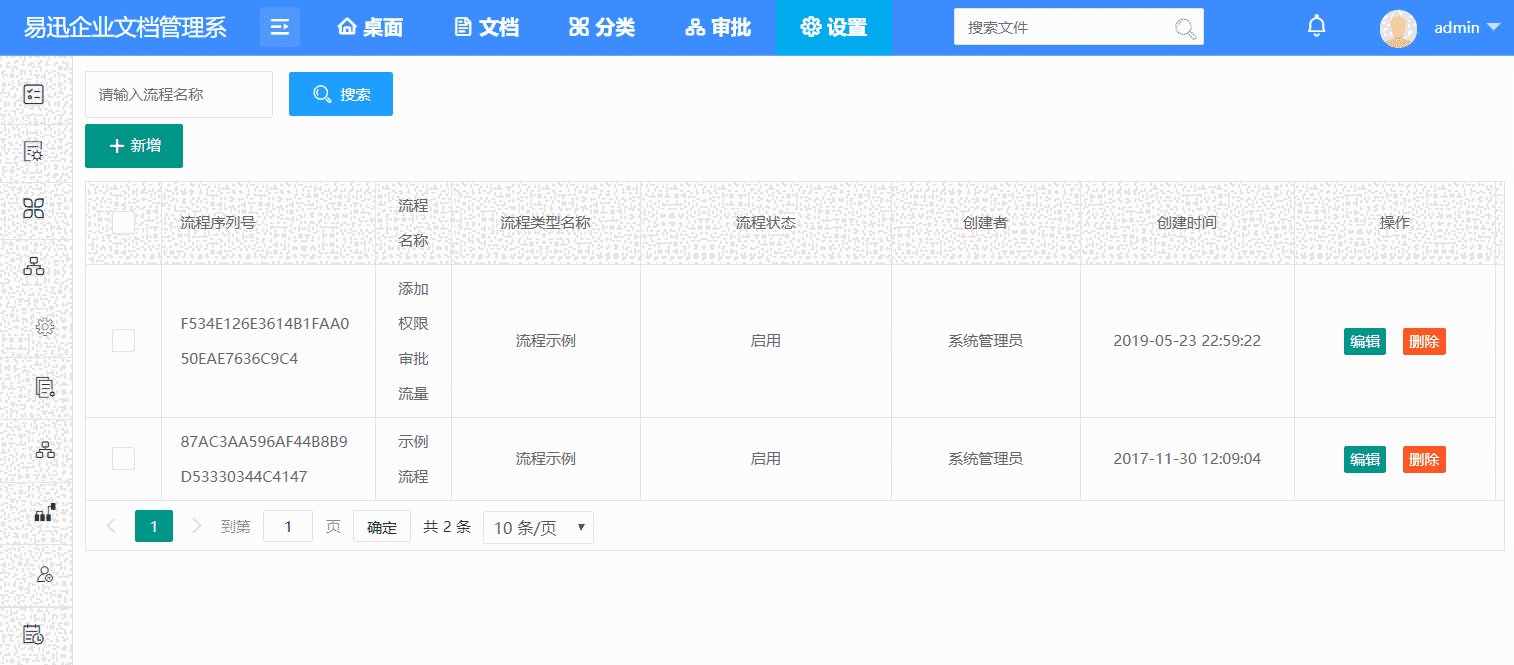The width and height of the screenshot is (1514, 665).
Task: Click the category grid icon in the sidebar
Action: tap(33, 209)
